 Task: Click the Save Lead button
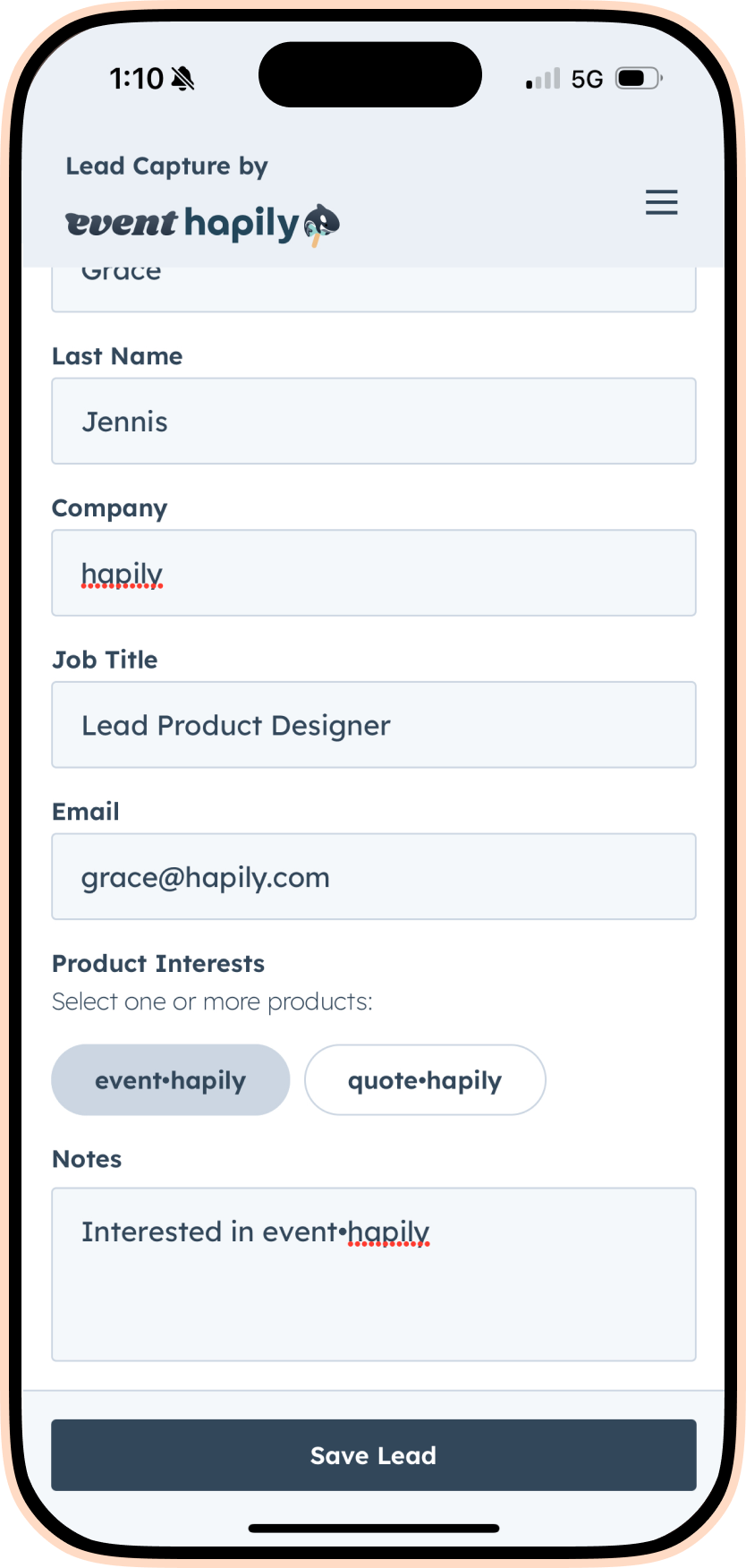tap(374, 1455)
